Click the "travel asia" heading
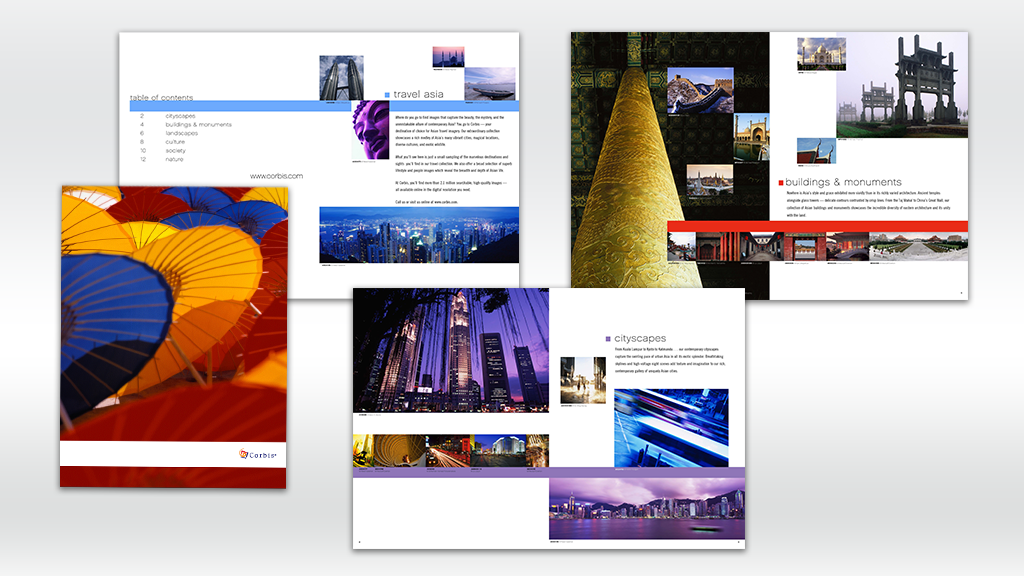1024x576 pixels. pos(418,94)
